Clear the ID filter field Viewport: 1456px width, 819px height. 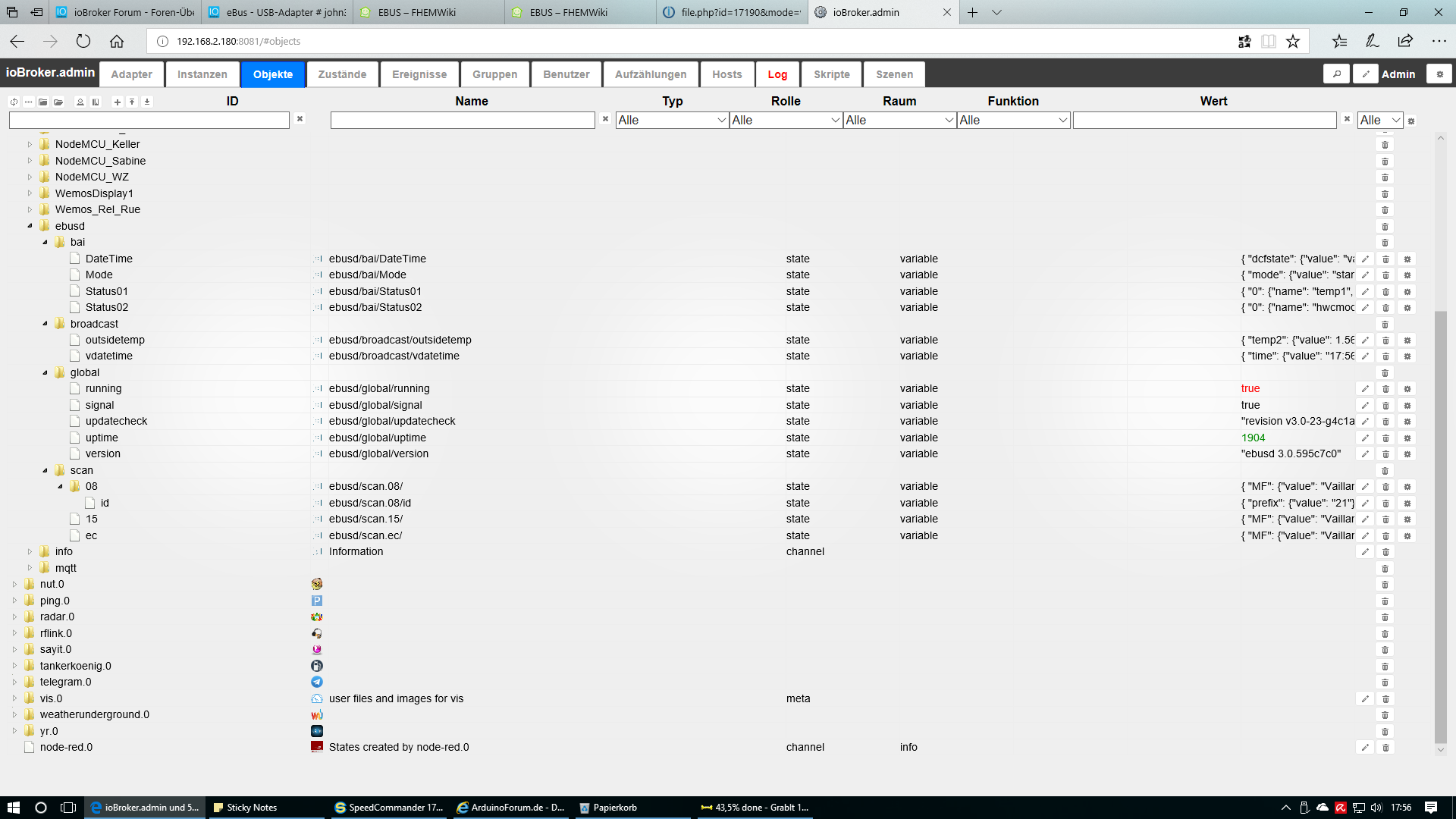pyautogui.click(x=300, y=119)
